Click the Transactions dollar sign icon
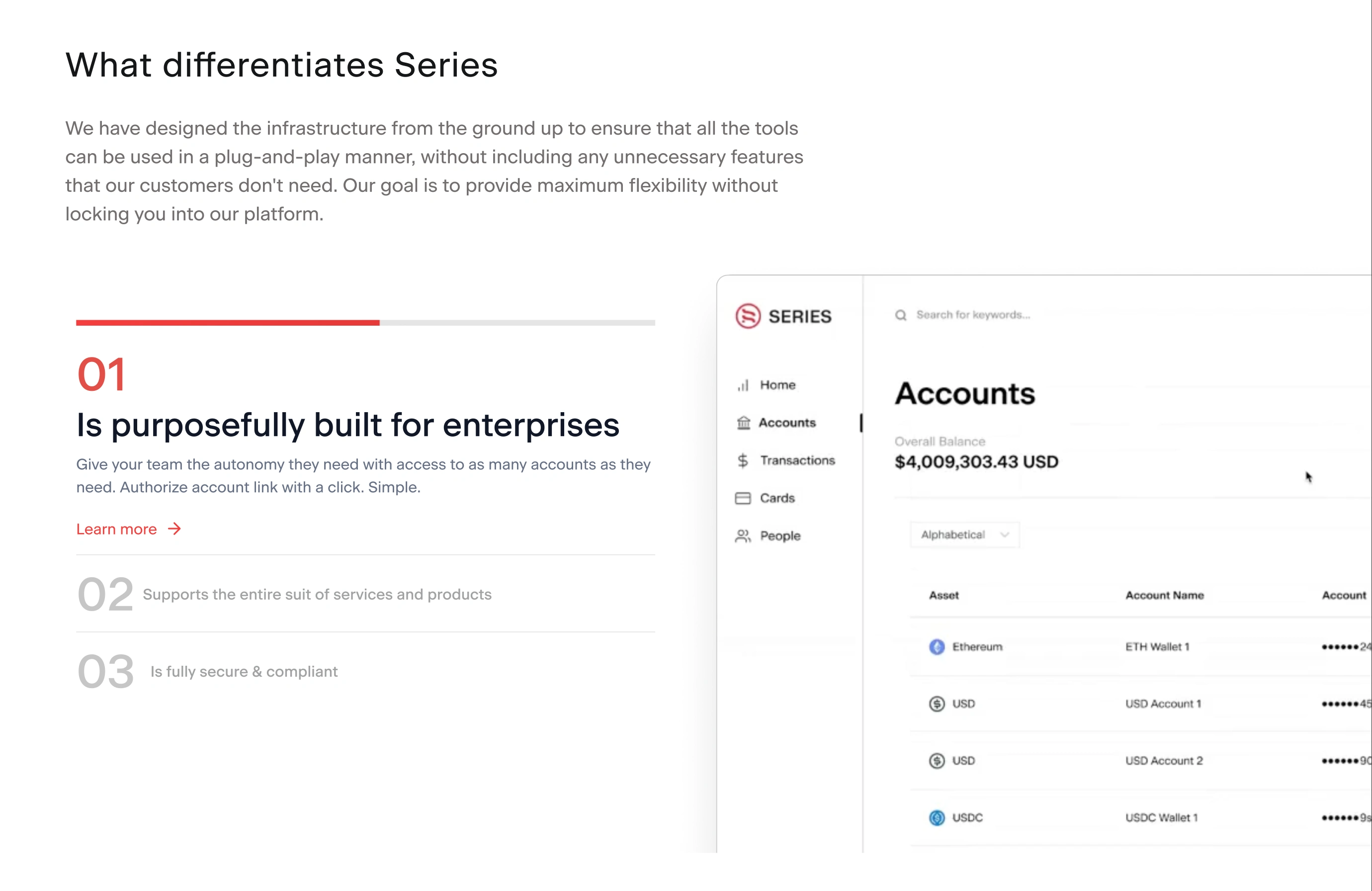The width and height of the screenshot is (1372, 891). (743, 460)
